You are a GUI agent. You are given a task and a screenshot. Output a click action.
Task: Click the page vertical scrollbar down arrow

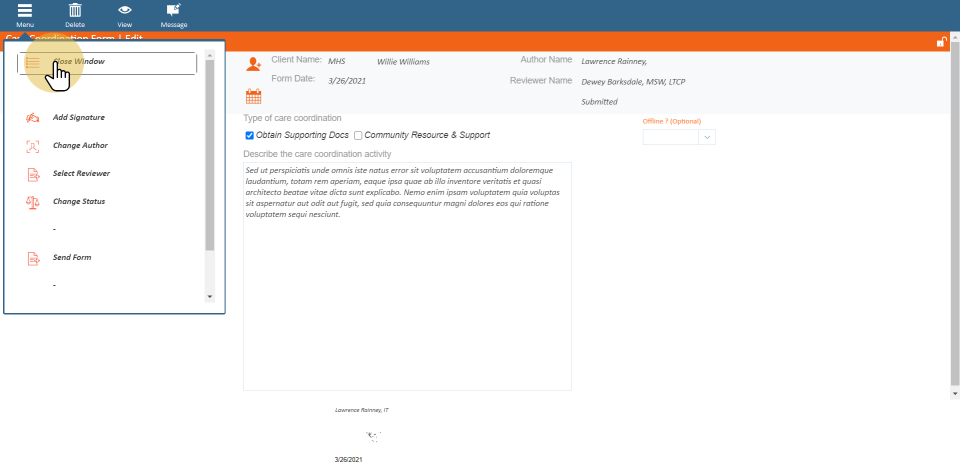point(954,394)
